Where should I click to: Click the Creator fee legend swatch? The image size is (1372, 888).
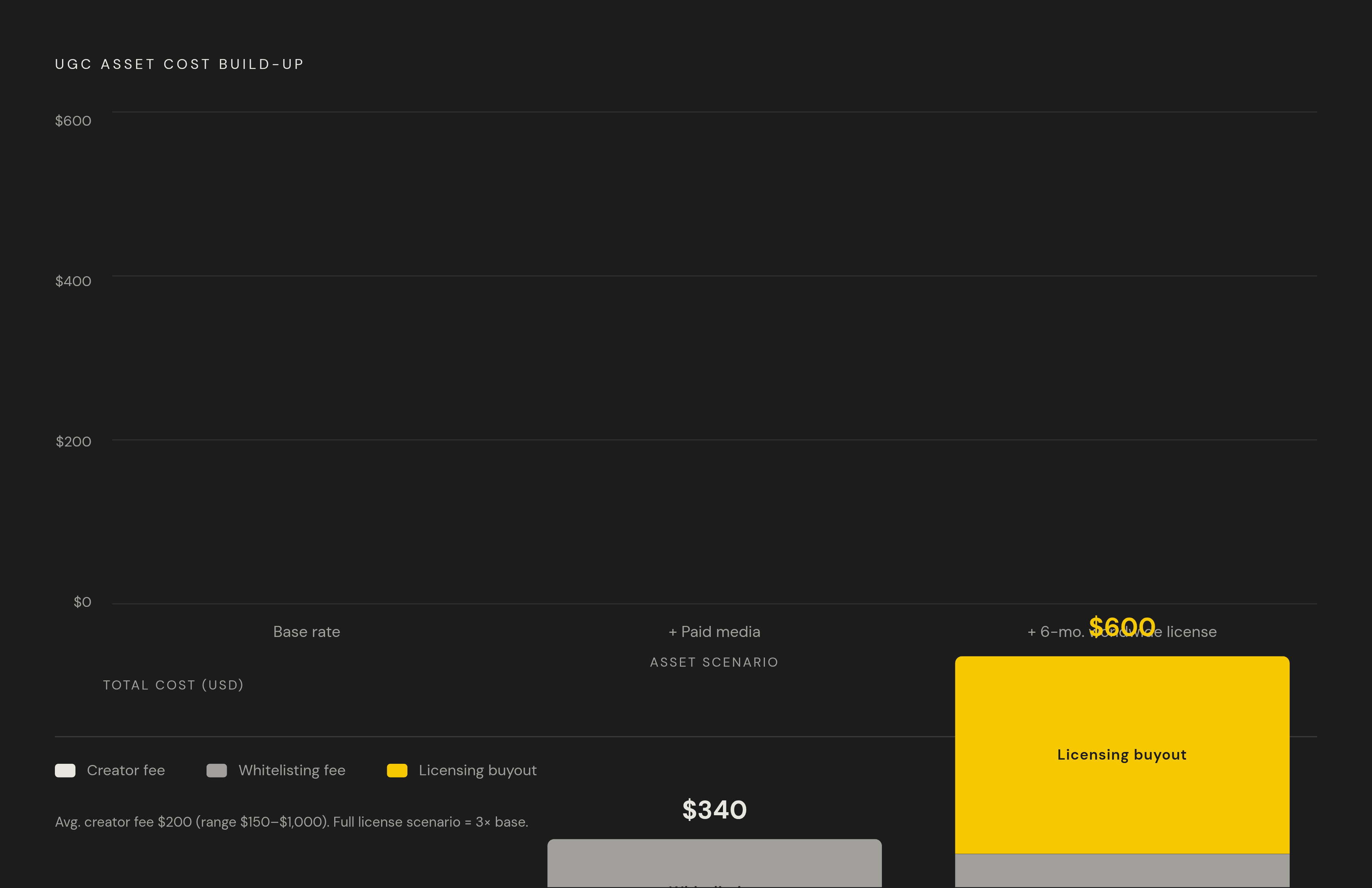65,770
